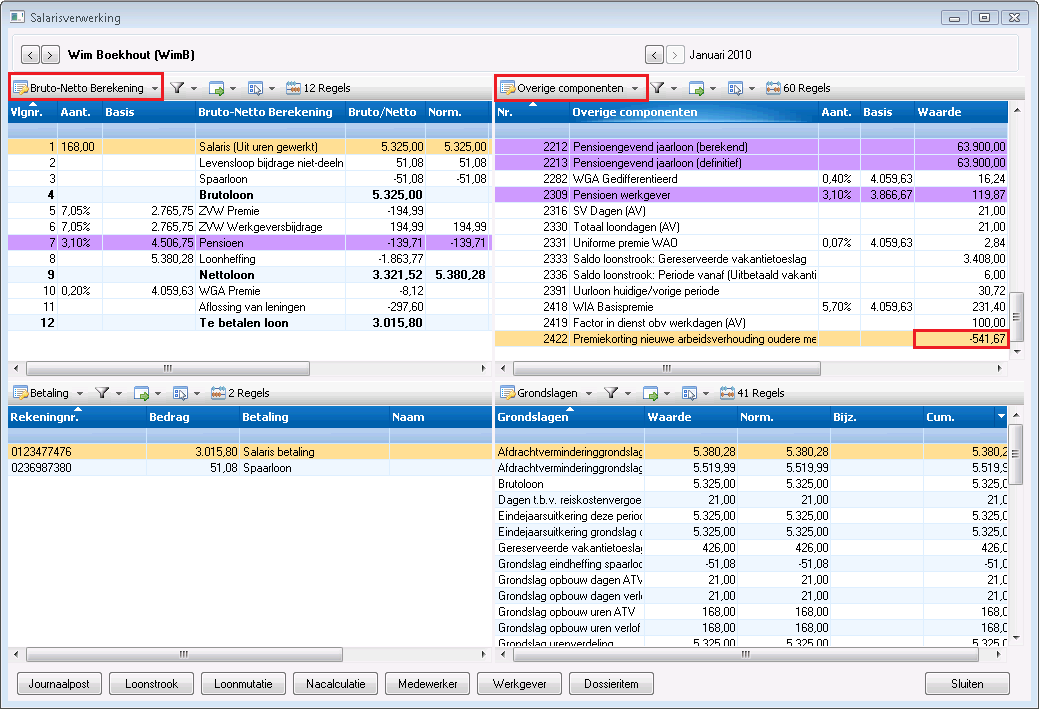Screen dimensions: 1039x709
Task: Go to the period before Januari 2010
Action: point(654,54)
